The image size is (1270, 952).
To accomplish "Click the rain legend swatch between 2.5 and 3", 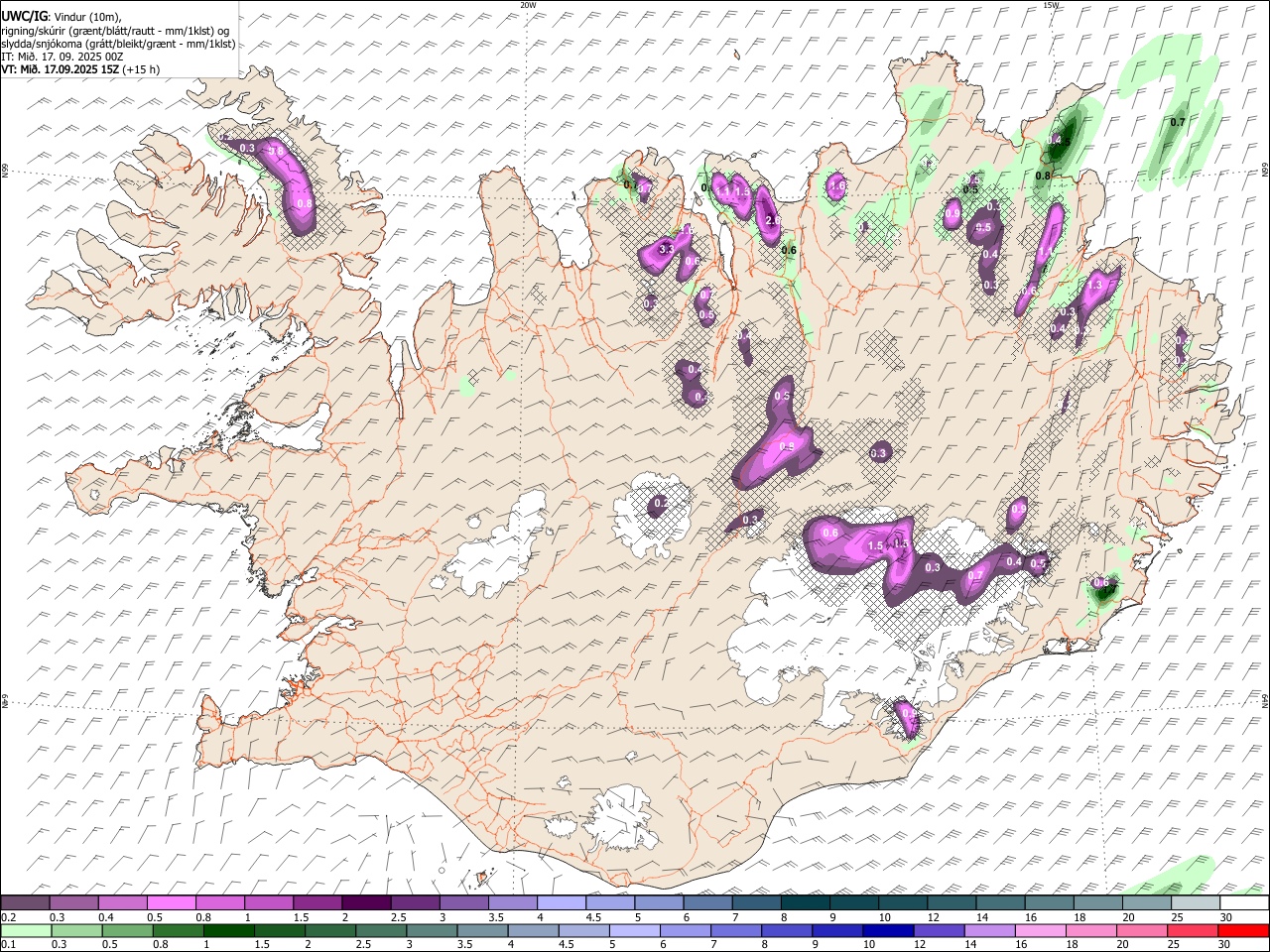I will point(382,930).
